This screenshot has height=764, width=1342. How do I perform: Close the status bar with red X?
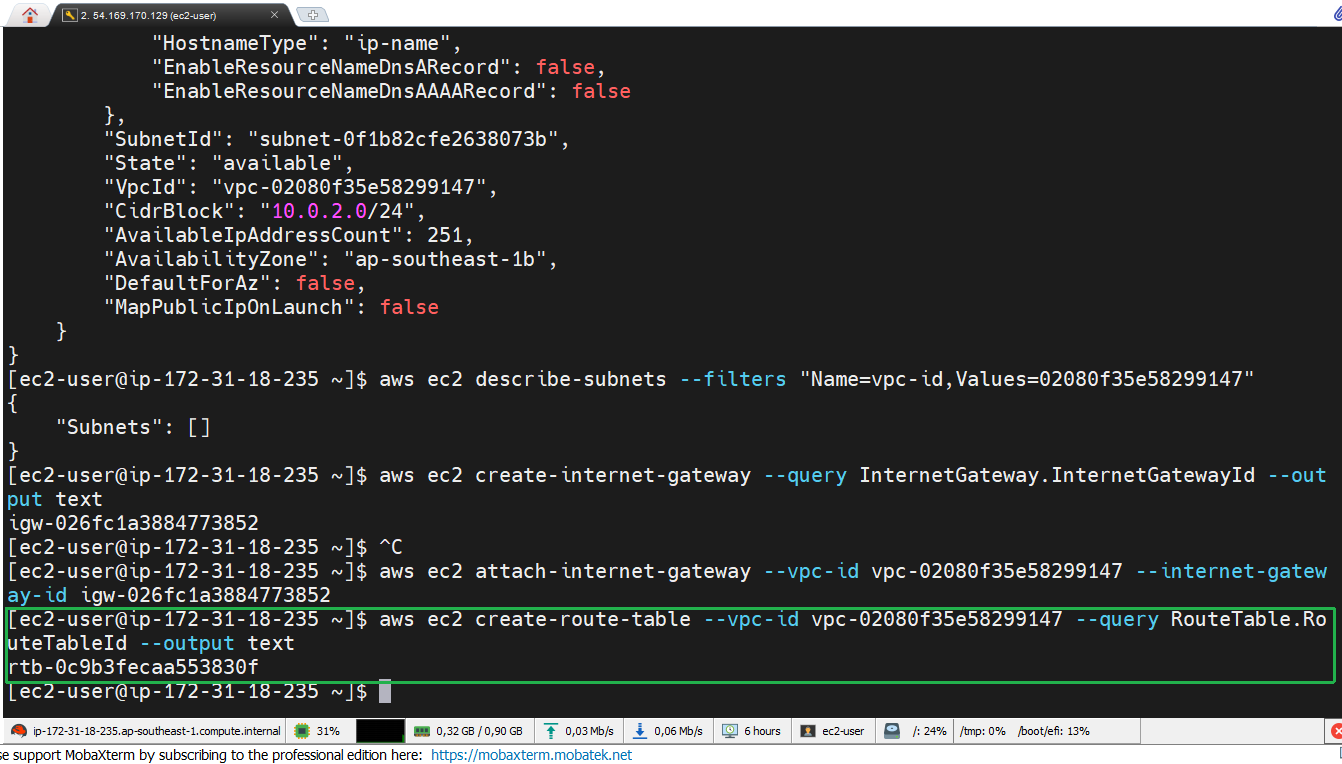(x=1336, y=731)
